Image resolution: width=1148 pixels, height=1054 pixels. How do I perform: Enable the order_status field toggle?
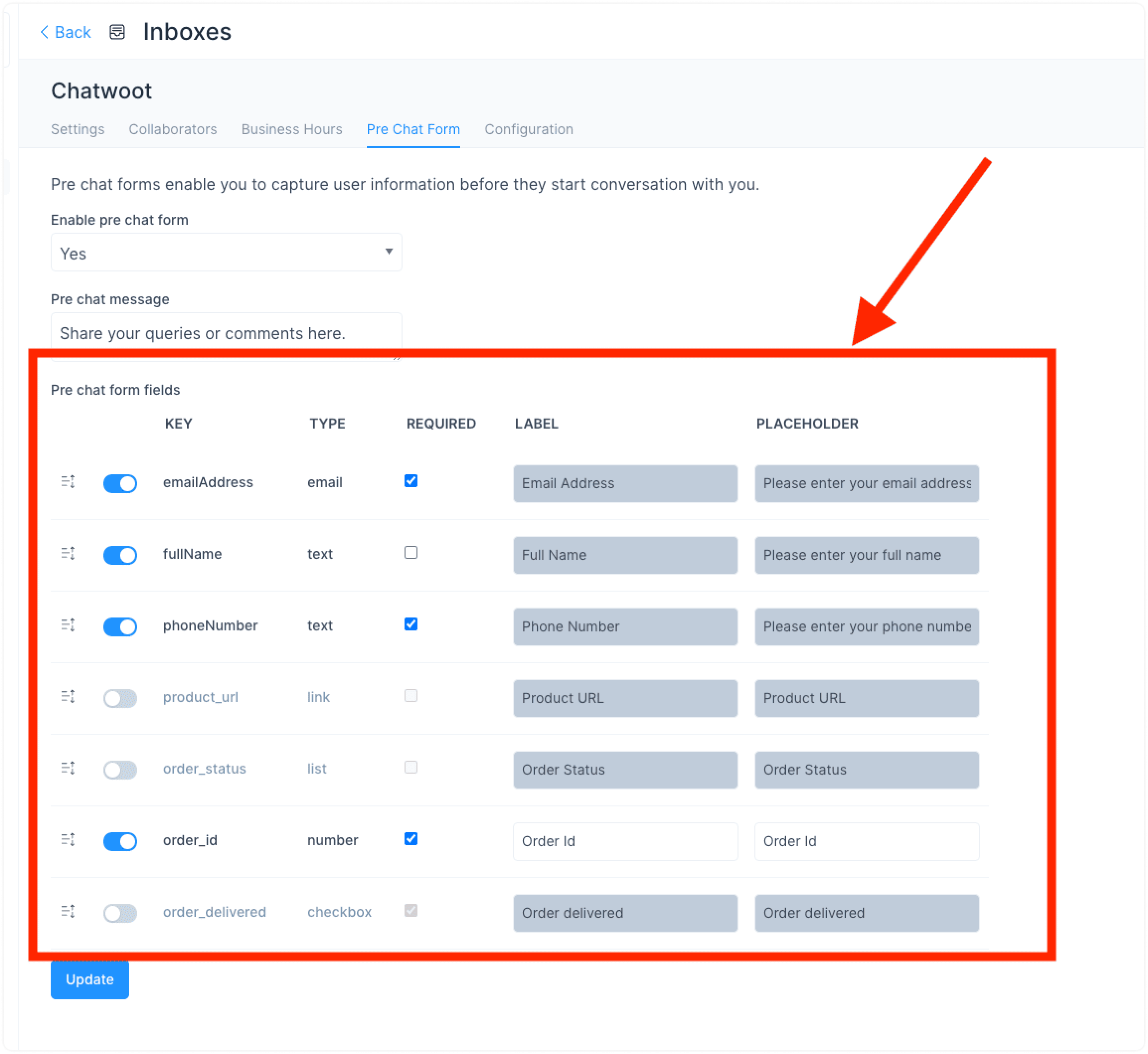point(120,770)
